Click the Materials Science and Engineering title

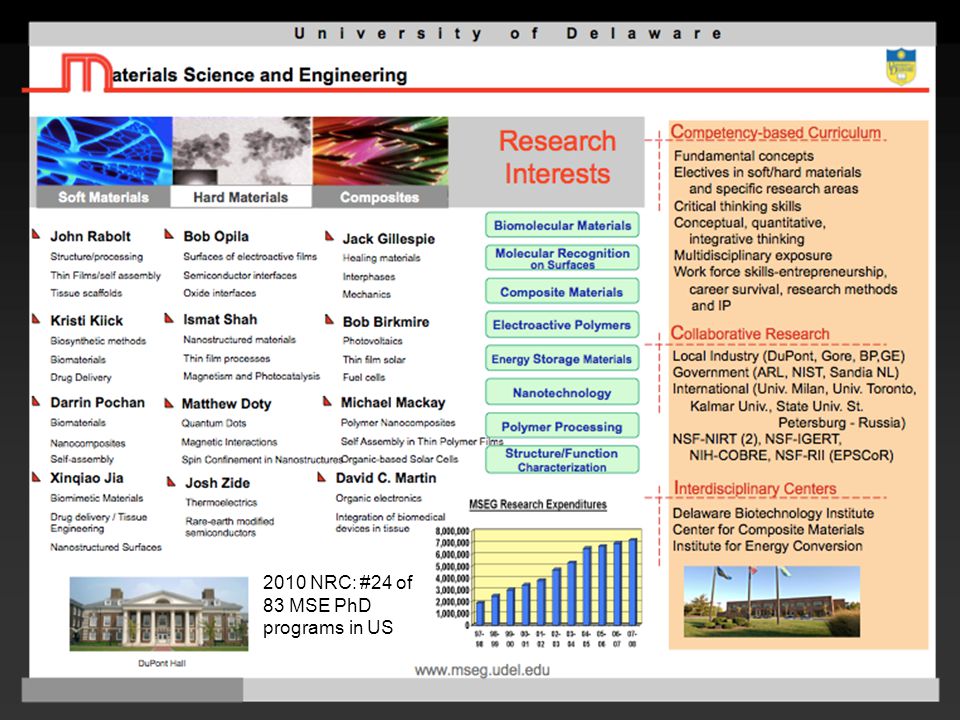pyautogui.click(x=260, y=75)
